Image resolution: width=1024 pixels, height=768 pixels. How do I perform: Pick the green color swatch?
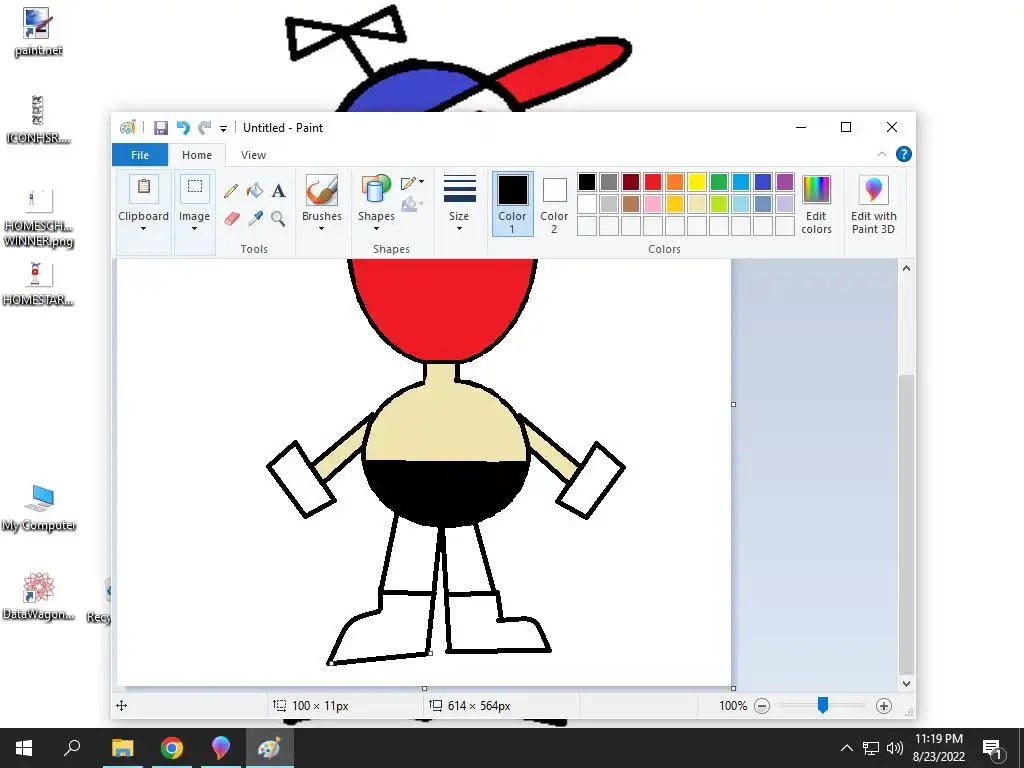click(x=718, y=182)
